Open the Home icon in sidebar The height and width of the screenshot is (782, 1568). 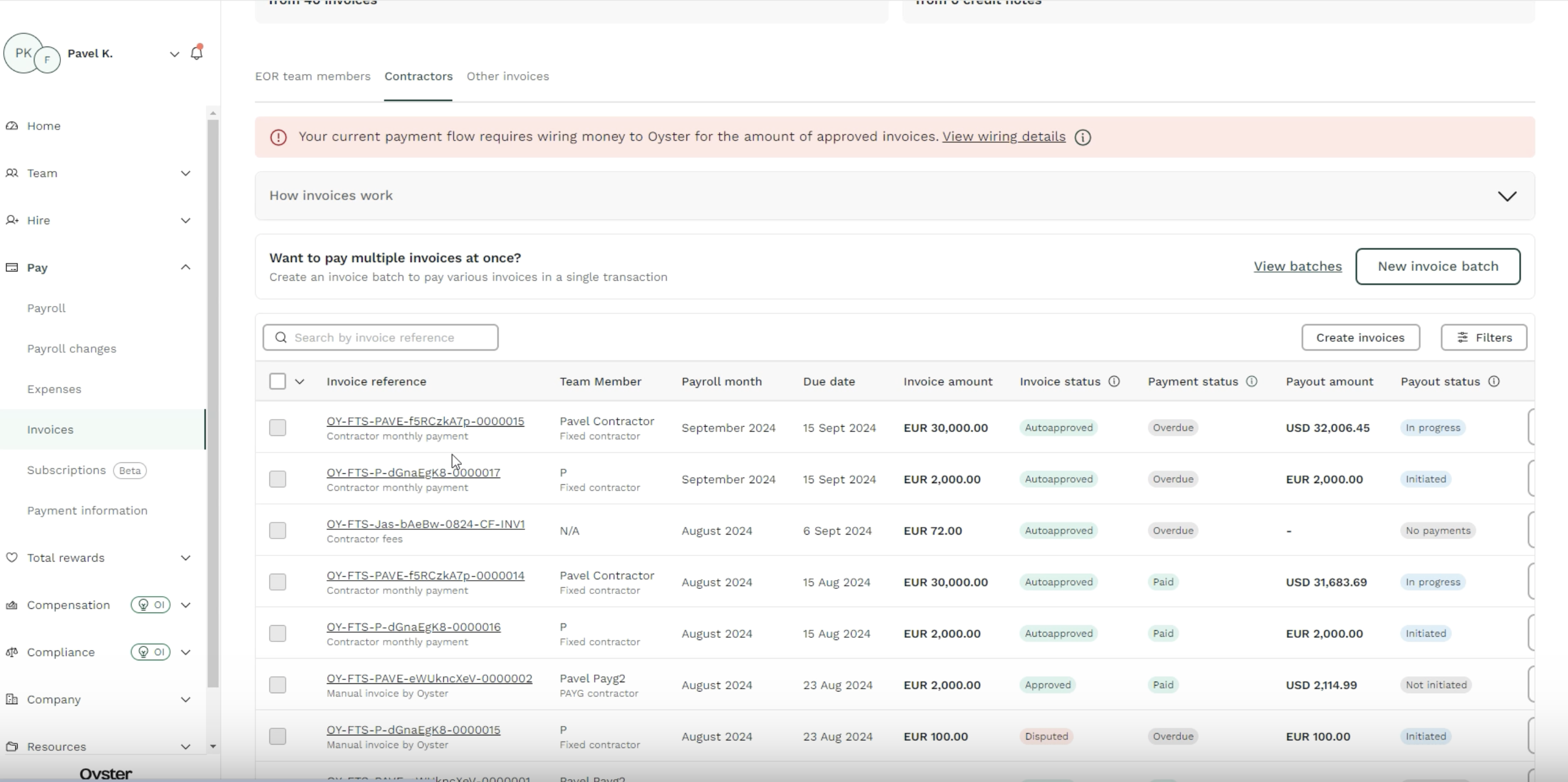13,126
